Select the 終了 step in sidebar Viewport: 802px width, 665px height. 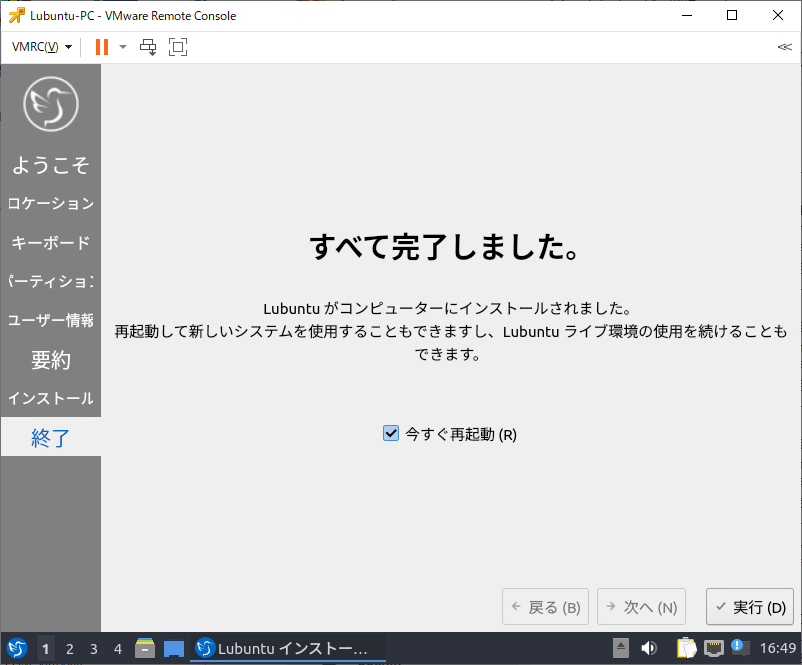51,437
